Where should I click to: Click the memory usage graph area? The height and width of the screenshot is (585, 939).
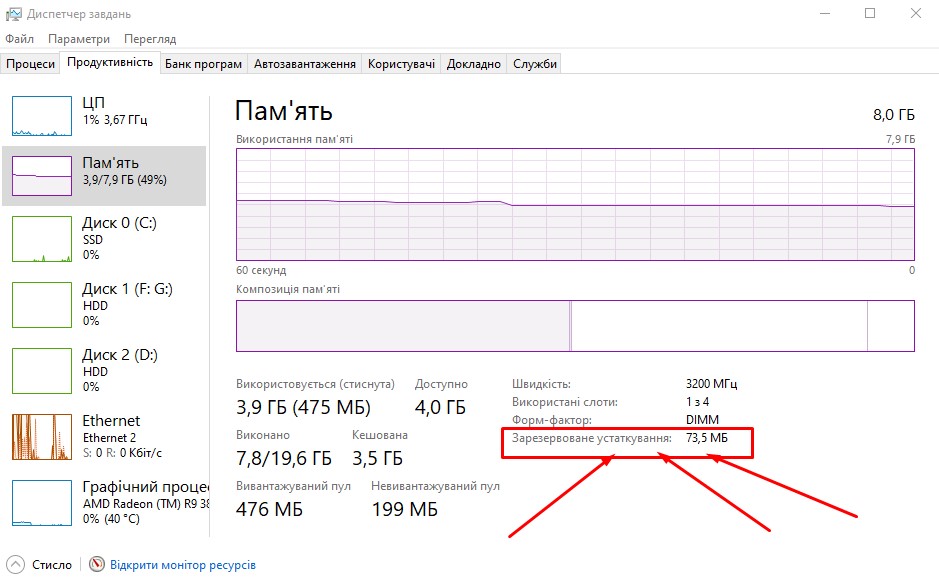(575, 204)
